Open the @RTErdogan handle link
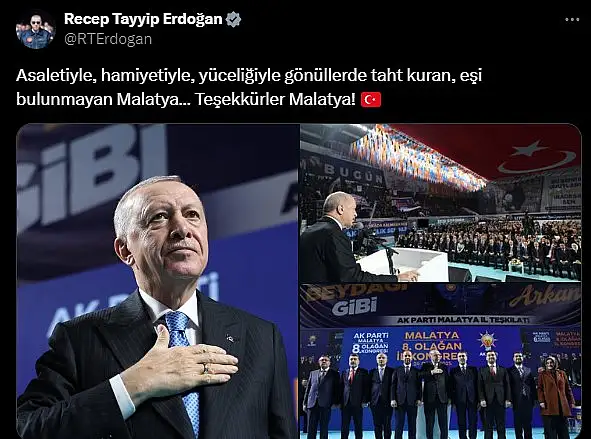Image resolution: width=591 pixels, height=439 pixels. [x=108, y=39]
